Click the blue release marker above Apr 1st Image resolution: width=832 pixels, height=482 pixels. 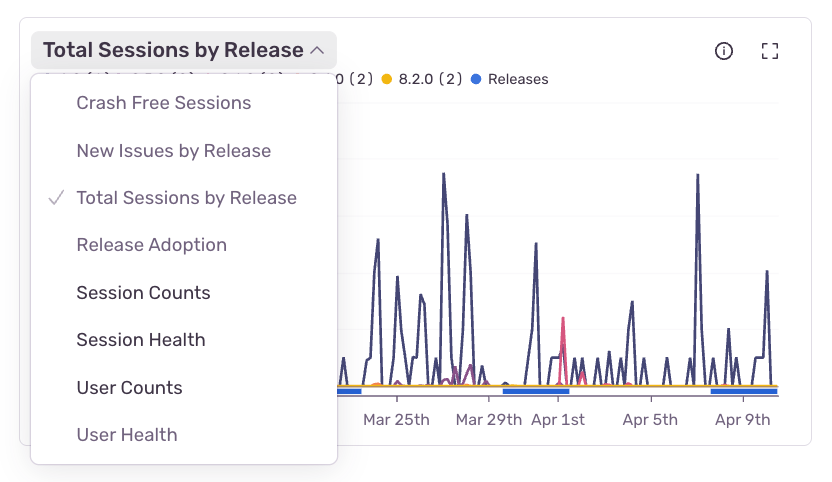click(x=535, y=391)
